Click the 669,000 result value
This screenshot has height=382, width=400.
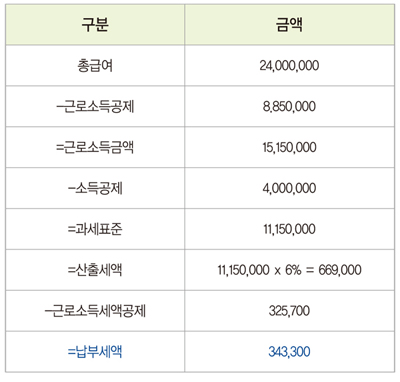340,270
